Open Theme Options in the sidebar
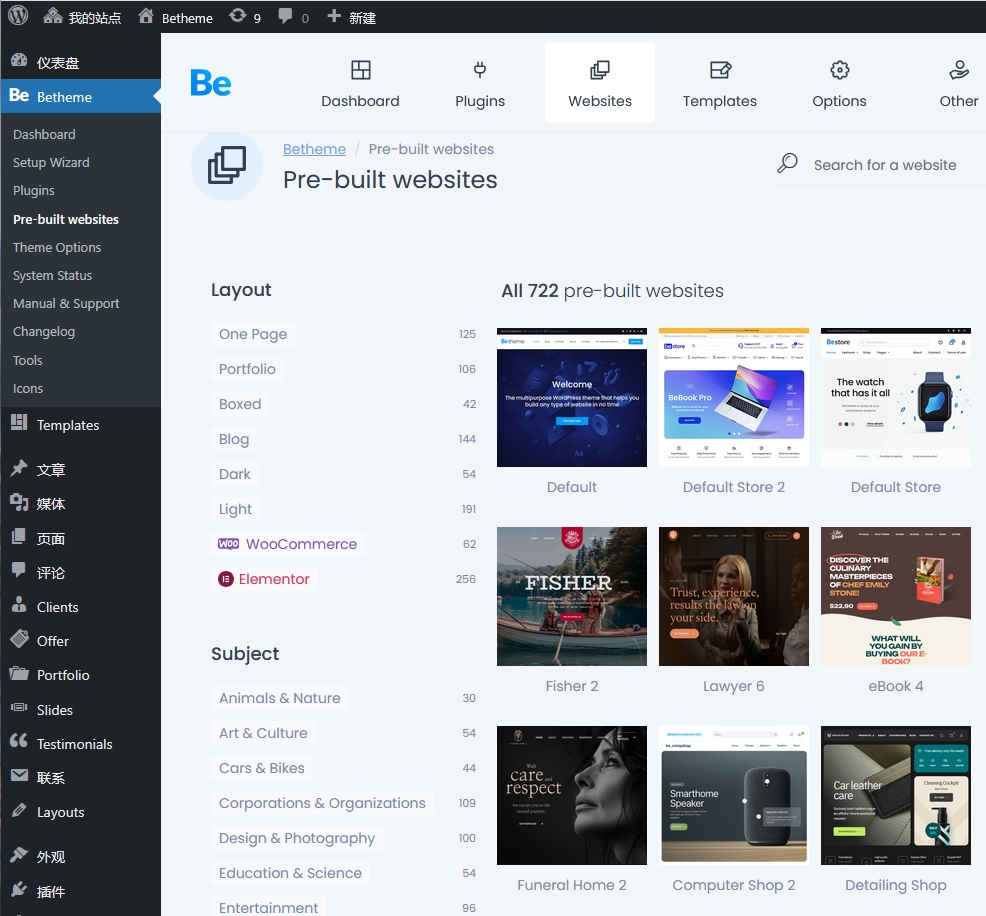The image size is (986, 916). coord(57,247)
